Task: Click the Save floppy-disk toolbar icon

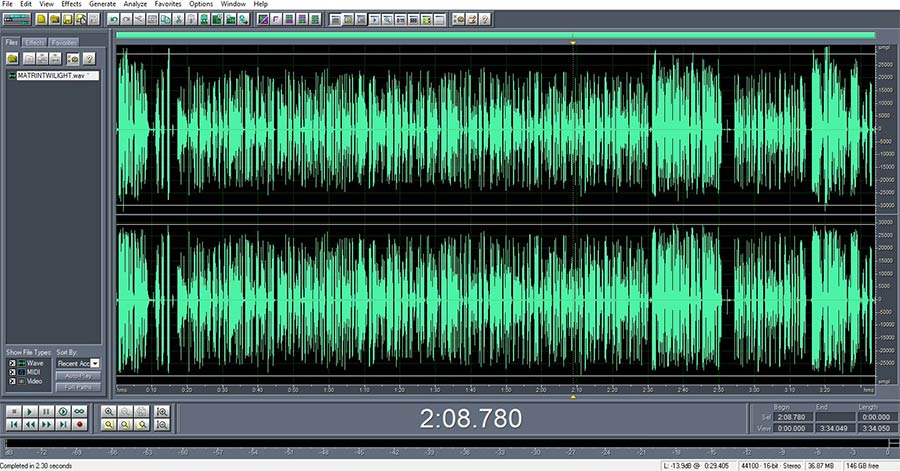Action: coord(68,20)
